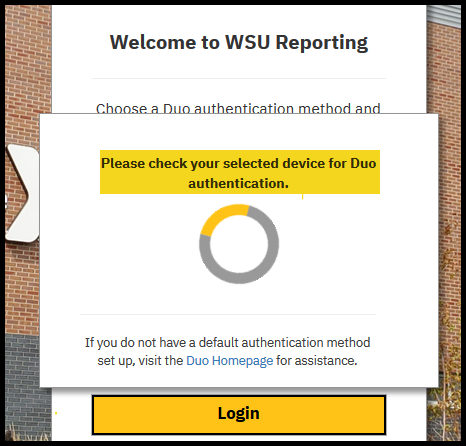The width and height of the screenshot is (466, 446).
Task: Click the 'set up, visit the' text
Action: 140,361
